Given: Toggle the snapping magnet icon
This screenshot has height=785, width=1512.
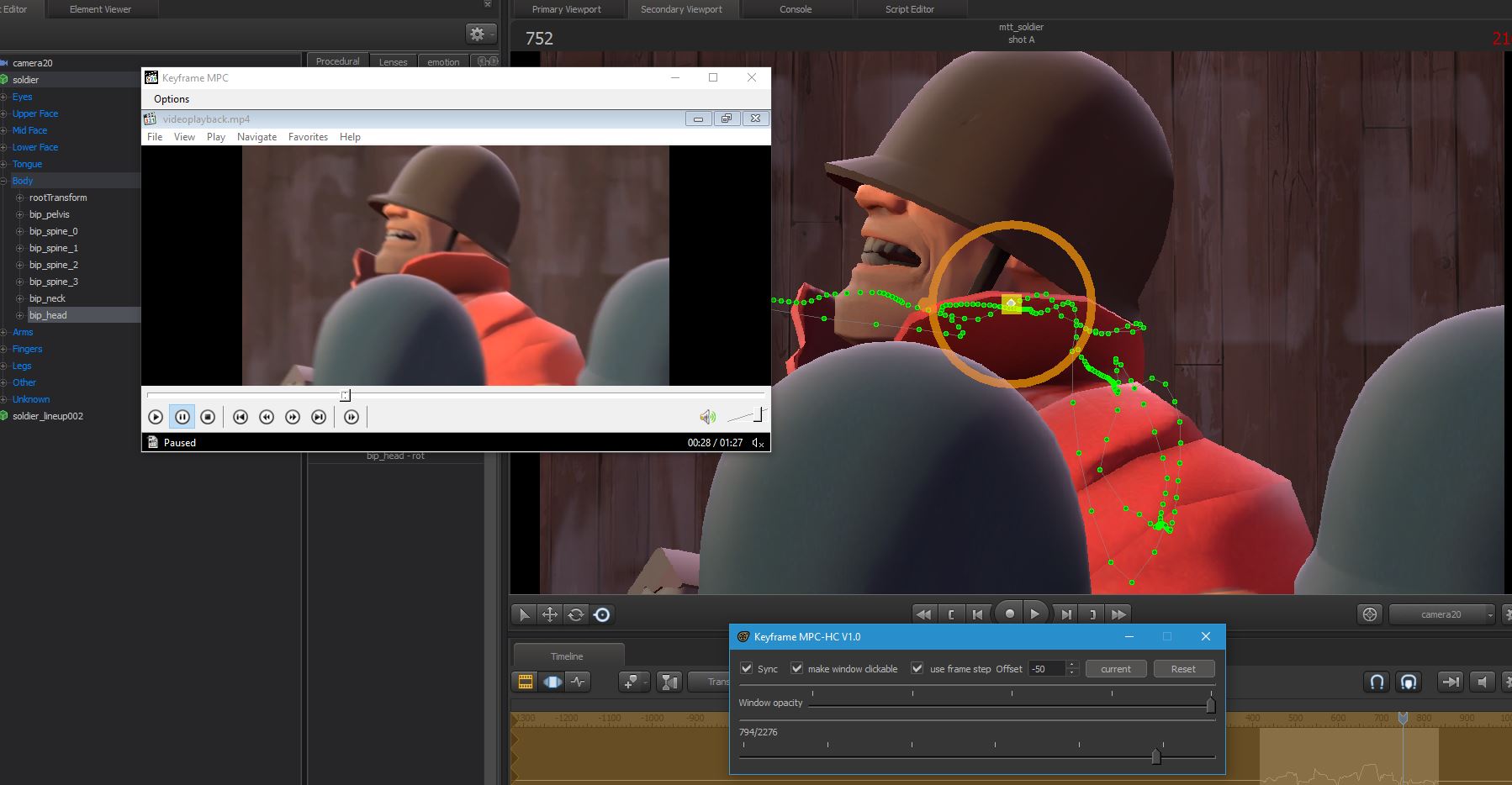Looking at the screenshot, I should click(1377, 682).
